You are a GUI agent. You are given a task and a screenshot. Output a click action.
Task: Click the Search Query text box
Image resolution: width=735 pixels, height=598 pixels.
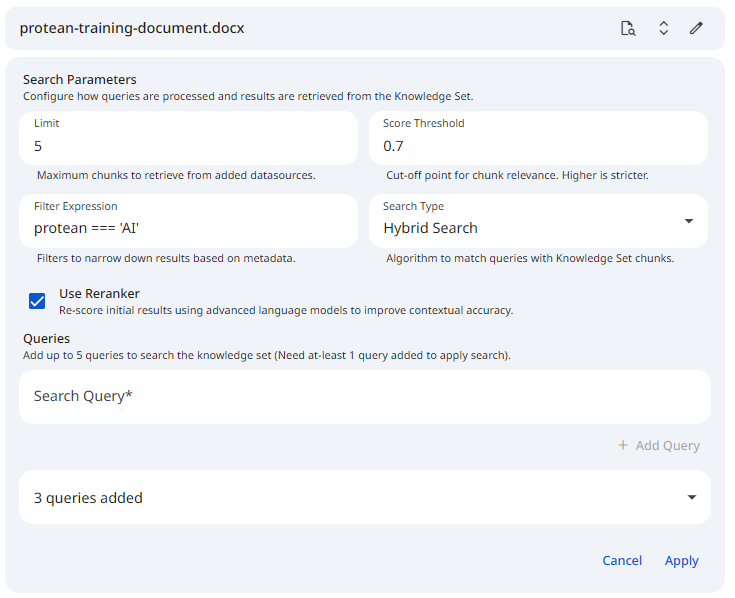364,396
